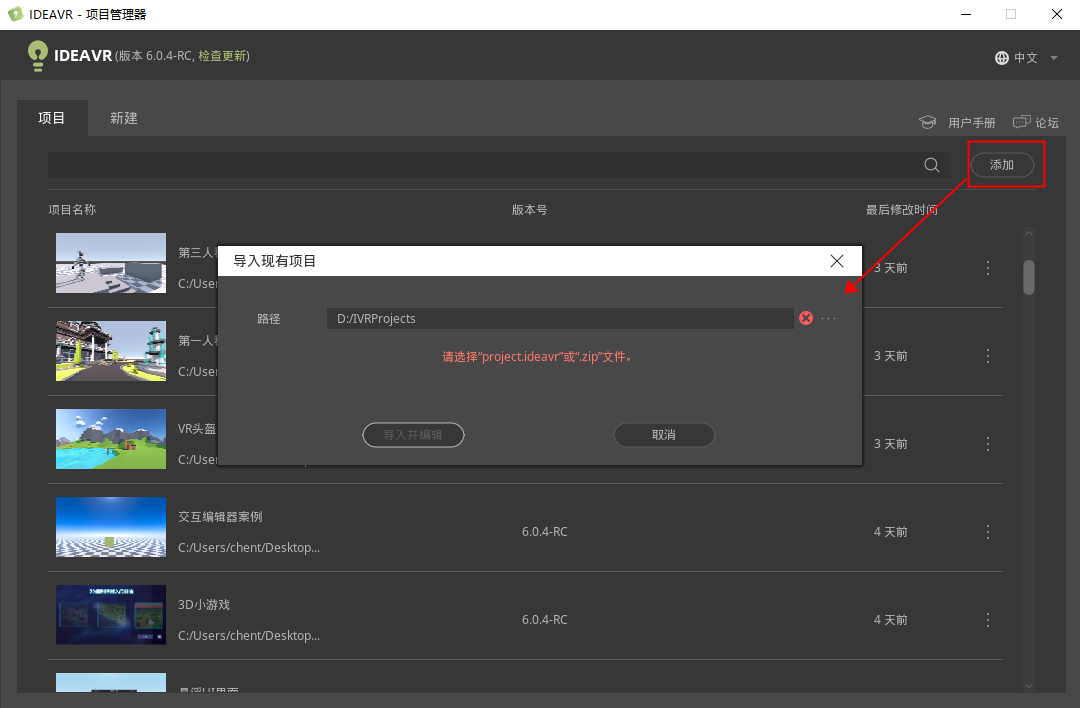Open the 论坛 forum link
This screenshot has height=708, width=1080.
point(1036,123)
